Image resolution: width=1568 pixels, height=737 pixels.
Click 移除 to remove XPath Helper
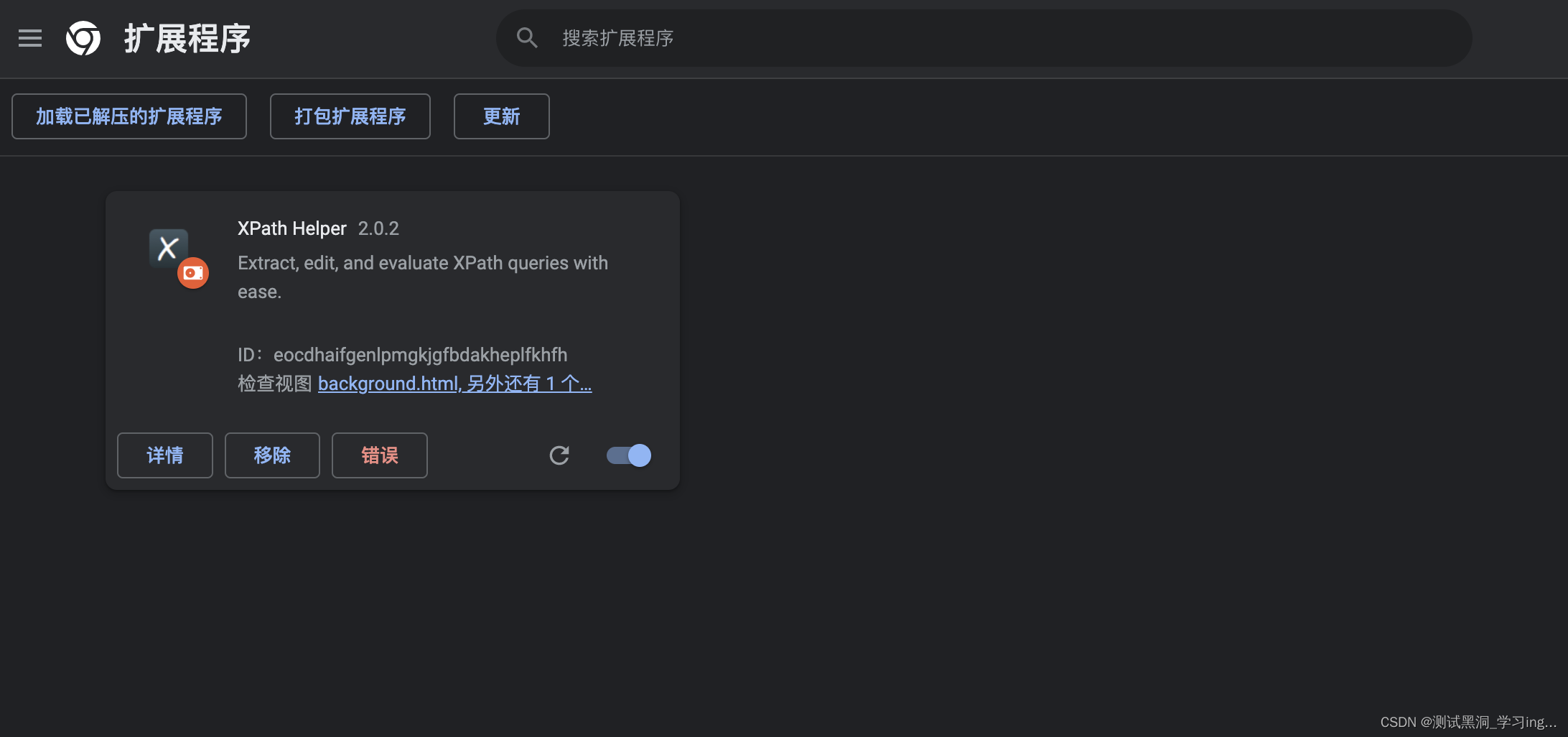(x=272, y=455)
